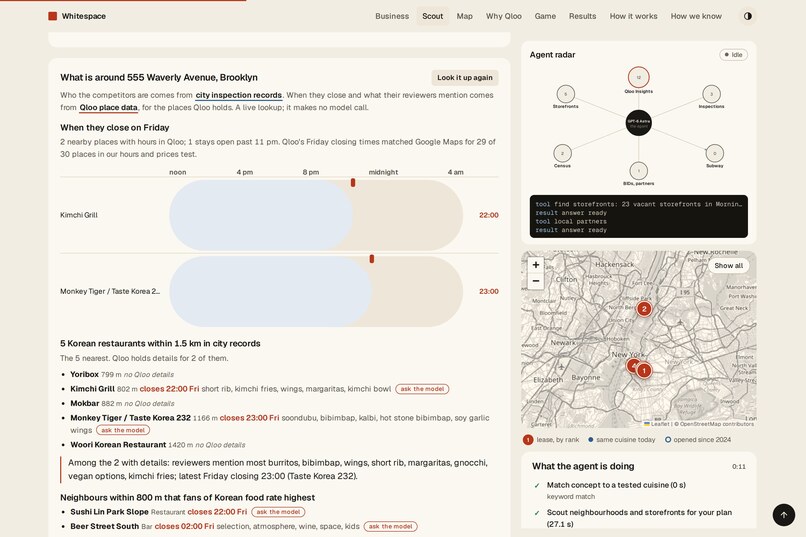
Task: Follow the Qloo place data link
Action: pos(108,107)
